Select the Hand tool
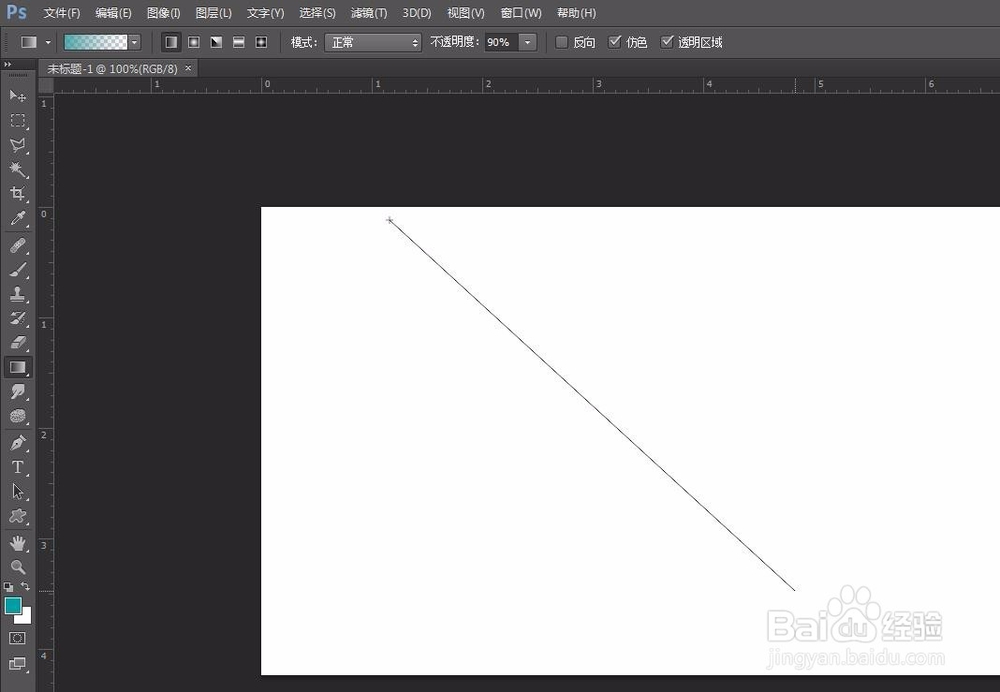Viewport: 1000px width, 692px height. [18, 543]
